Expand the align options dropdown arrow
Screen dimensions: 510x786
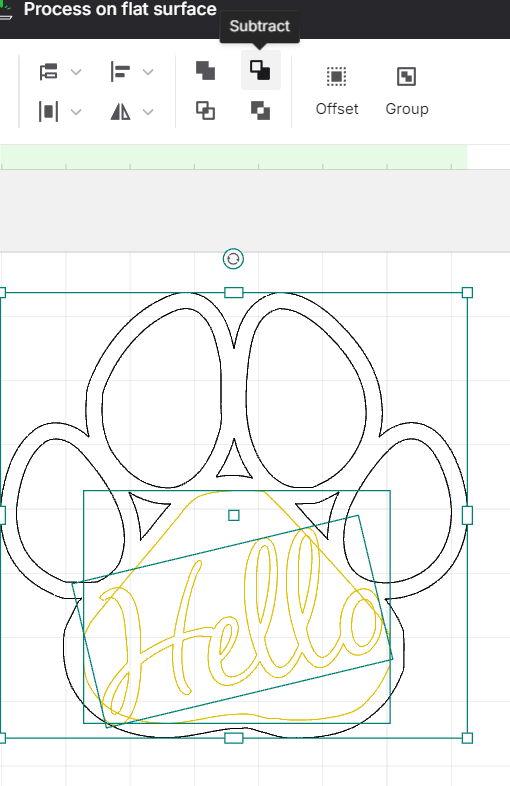point(148,72)
